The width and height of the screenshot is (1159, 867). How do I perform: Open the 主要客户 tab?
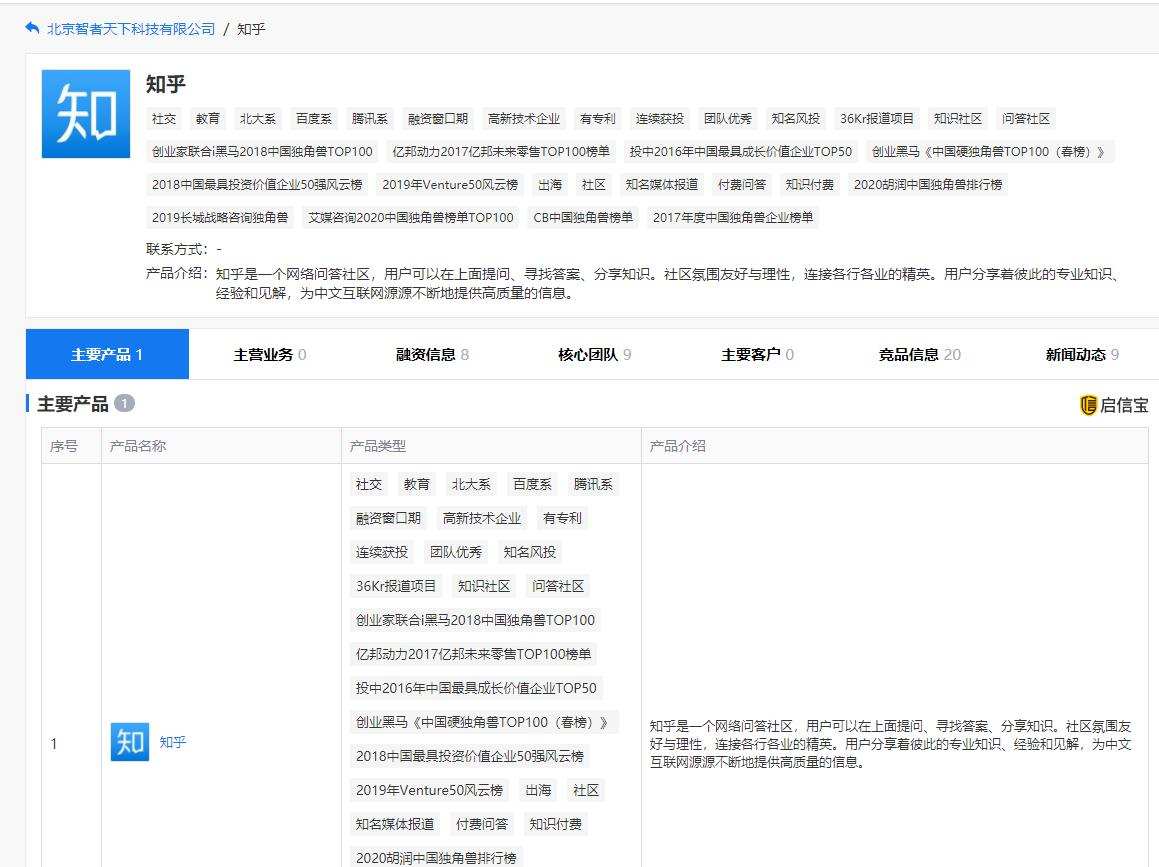click(757, 354)
